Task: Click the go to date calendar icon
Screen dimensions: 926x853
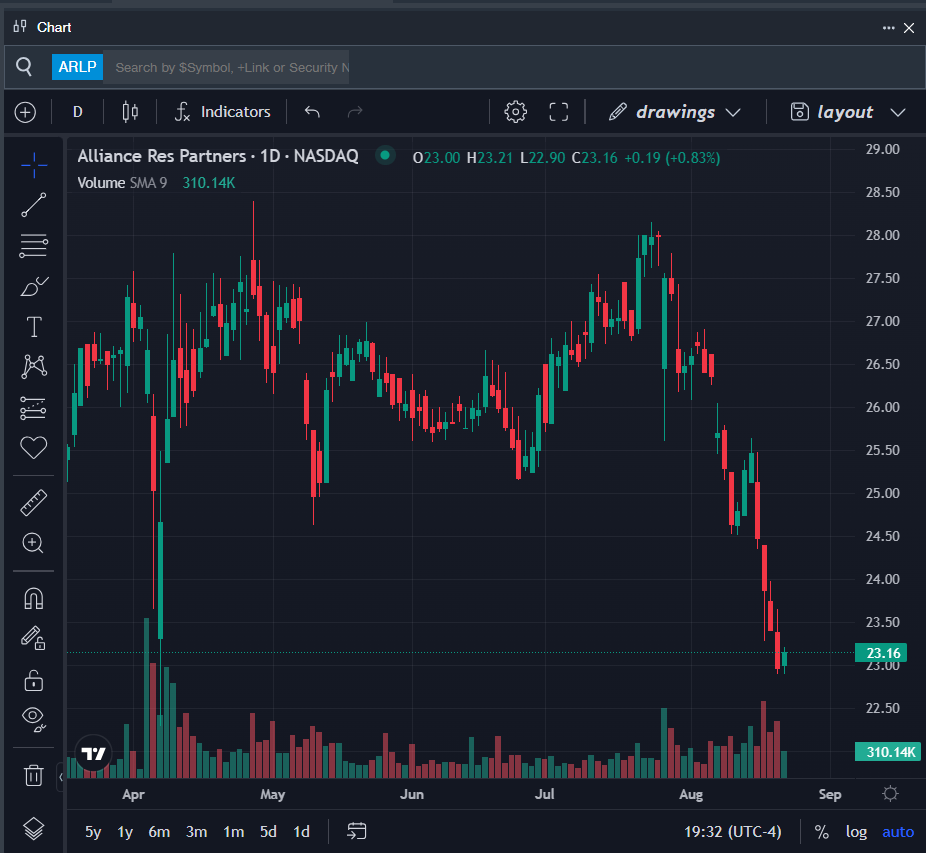Action: [x=357, y=832]
